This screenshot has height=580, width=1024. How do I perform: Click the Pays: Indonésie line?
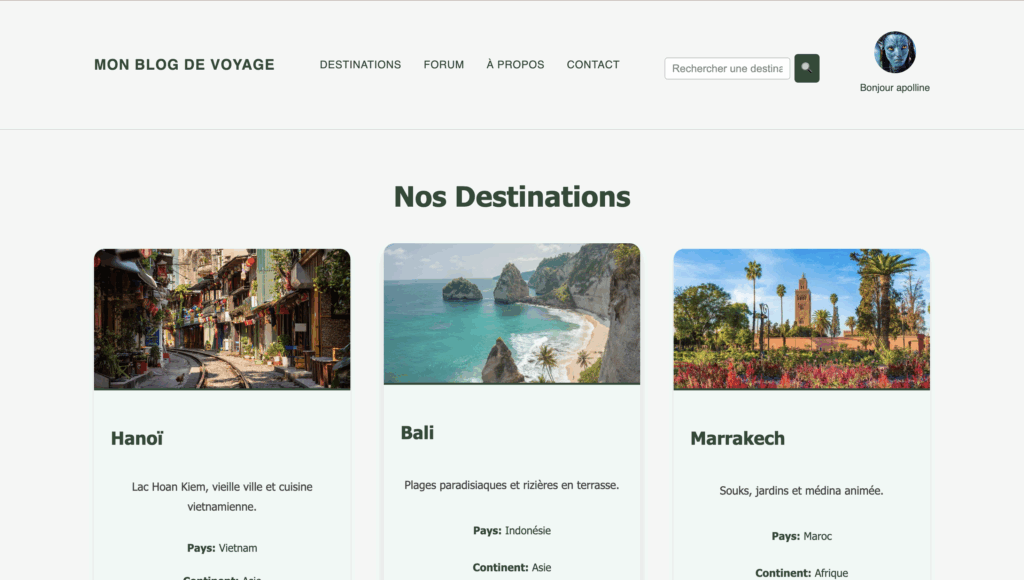pos(512,530)
